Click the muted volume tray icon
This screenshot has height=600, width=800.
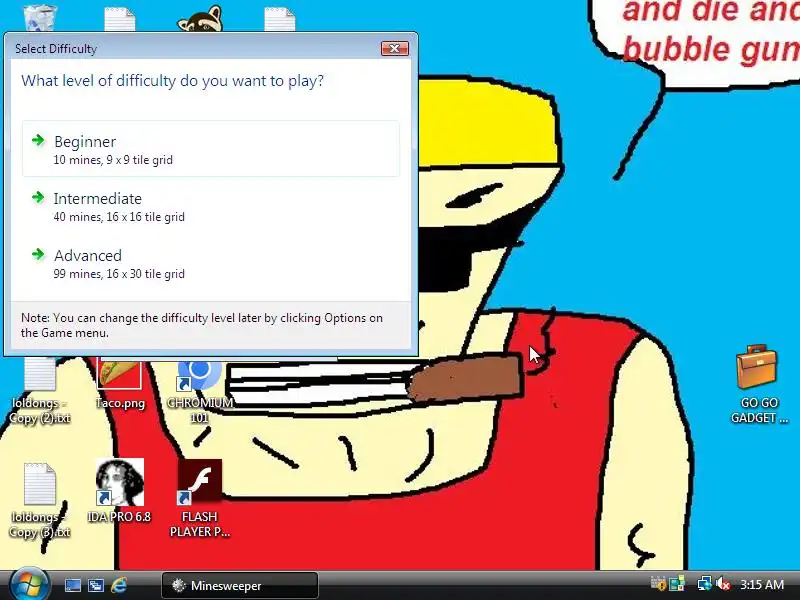(723, 583)
